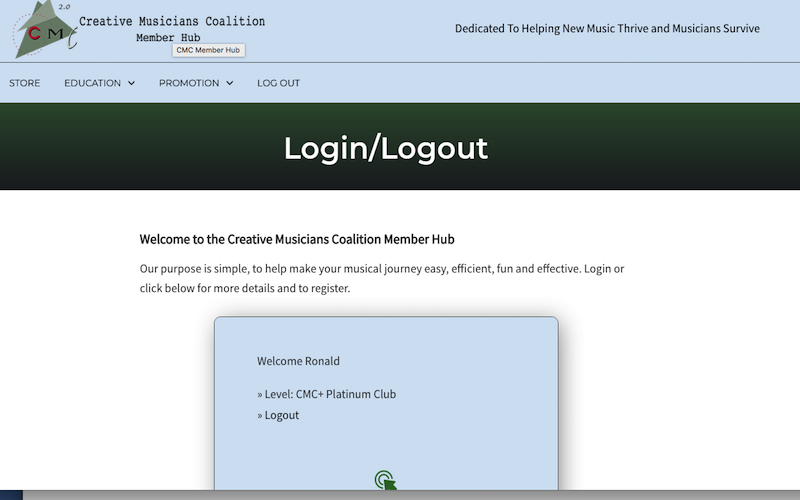The width and height of the screenshot is (800, 500).
Task: Click the purpose description paragraph
Action: (382, 278)
